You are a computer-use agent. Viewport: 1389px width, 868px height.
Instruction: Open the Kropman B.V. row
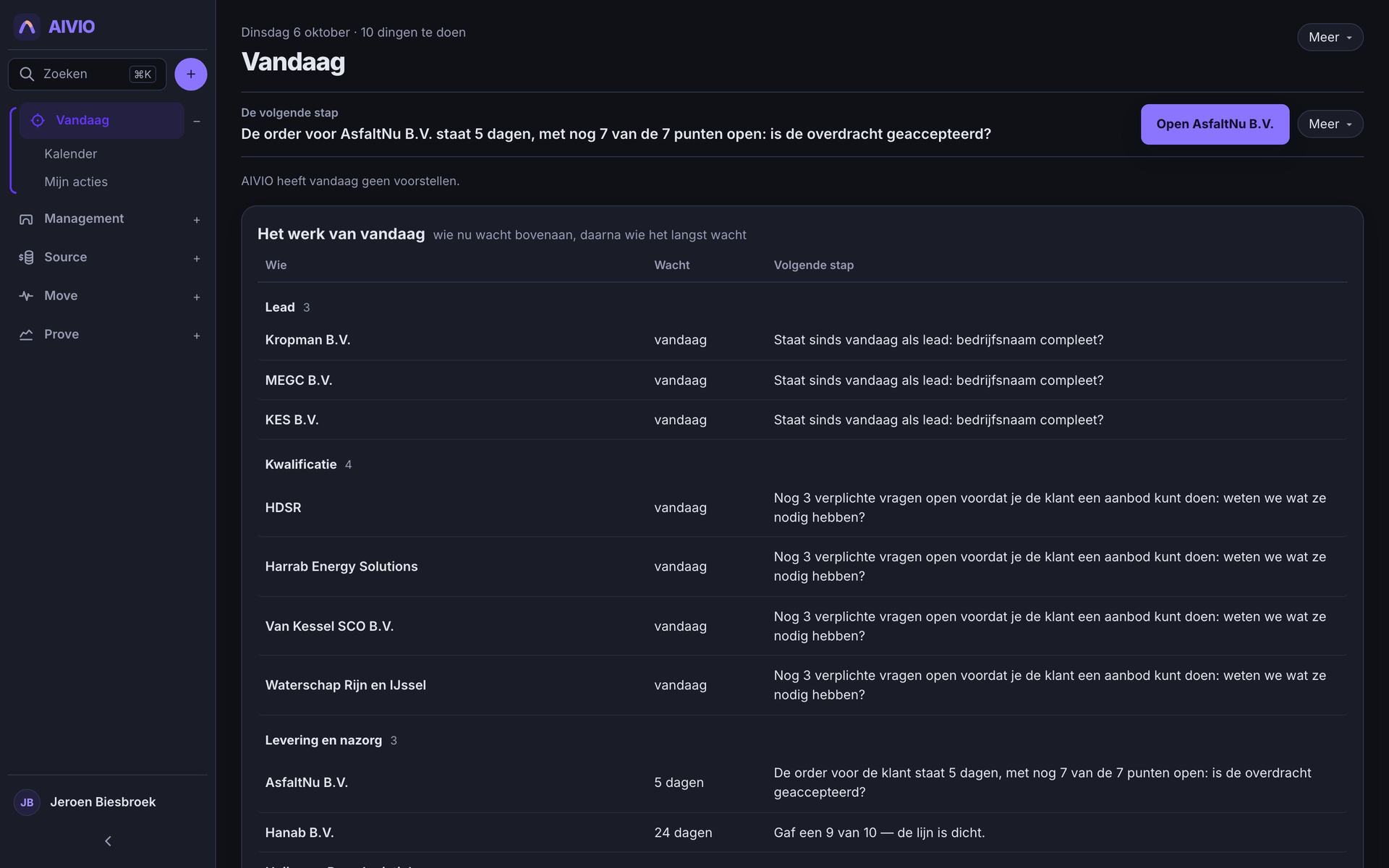802,340
